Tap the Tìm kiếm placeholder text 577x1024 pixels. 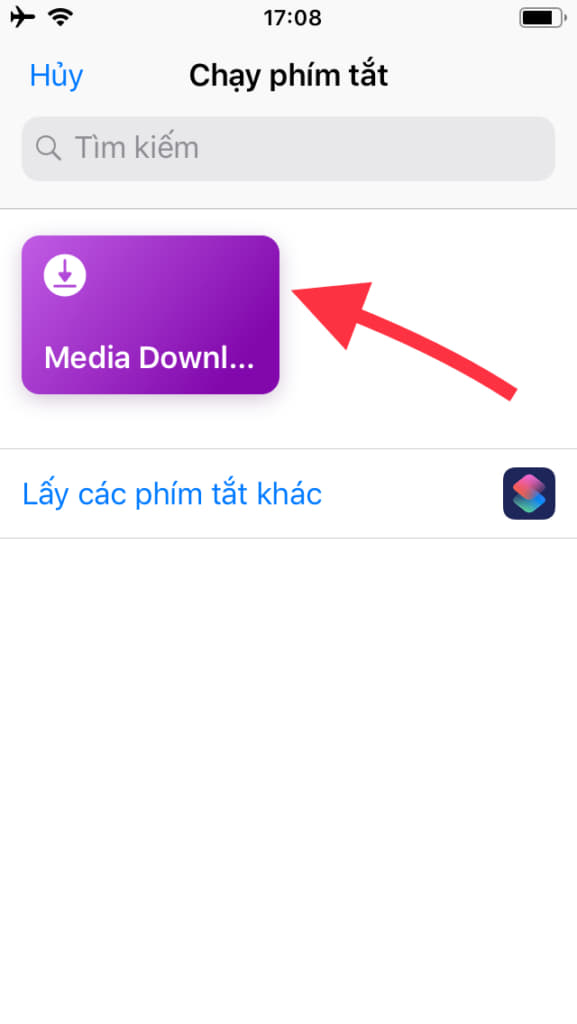(x=137, y=148)
